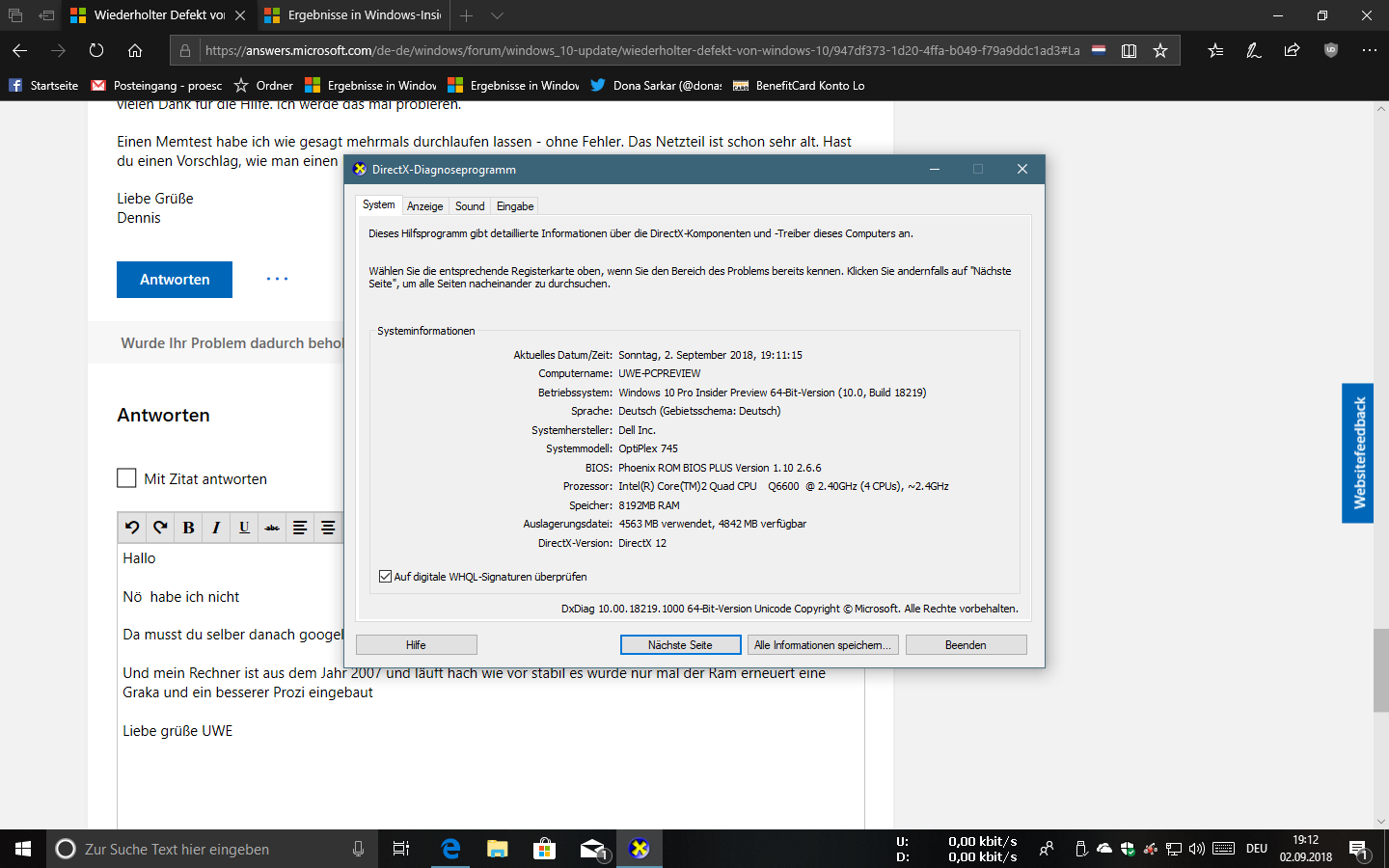Align text left in reply editor
This screenshot has height=868, width=1389.
click(x=300, y=528)
